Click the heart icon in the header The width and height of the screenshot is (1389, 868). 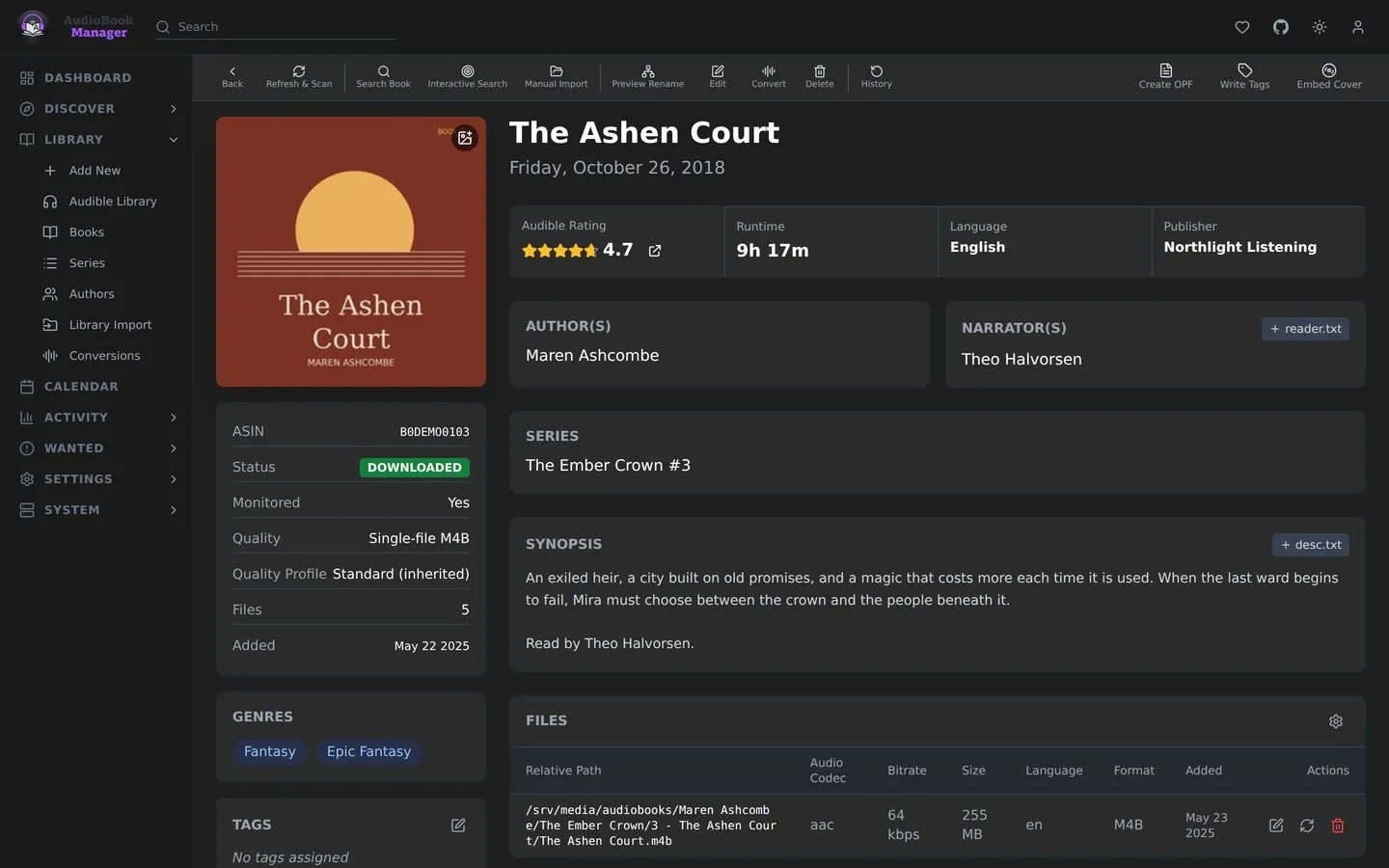[1242, 27]
